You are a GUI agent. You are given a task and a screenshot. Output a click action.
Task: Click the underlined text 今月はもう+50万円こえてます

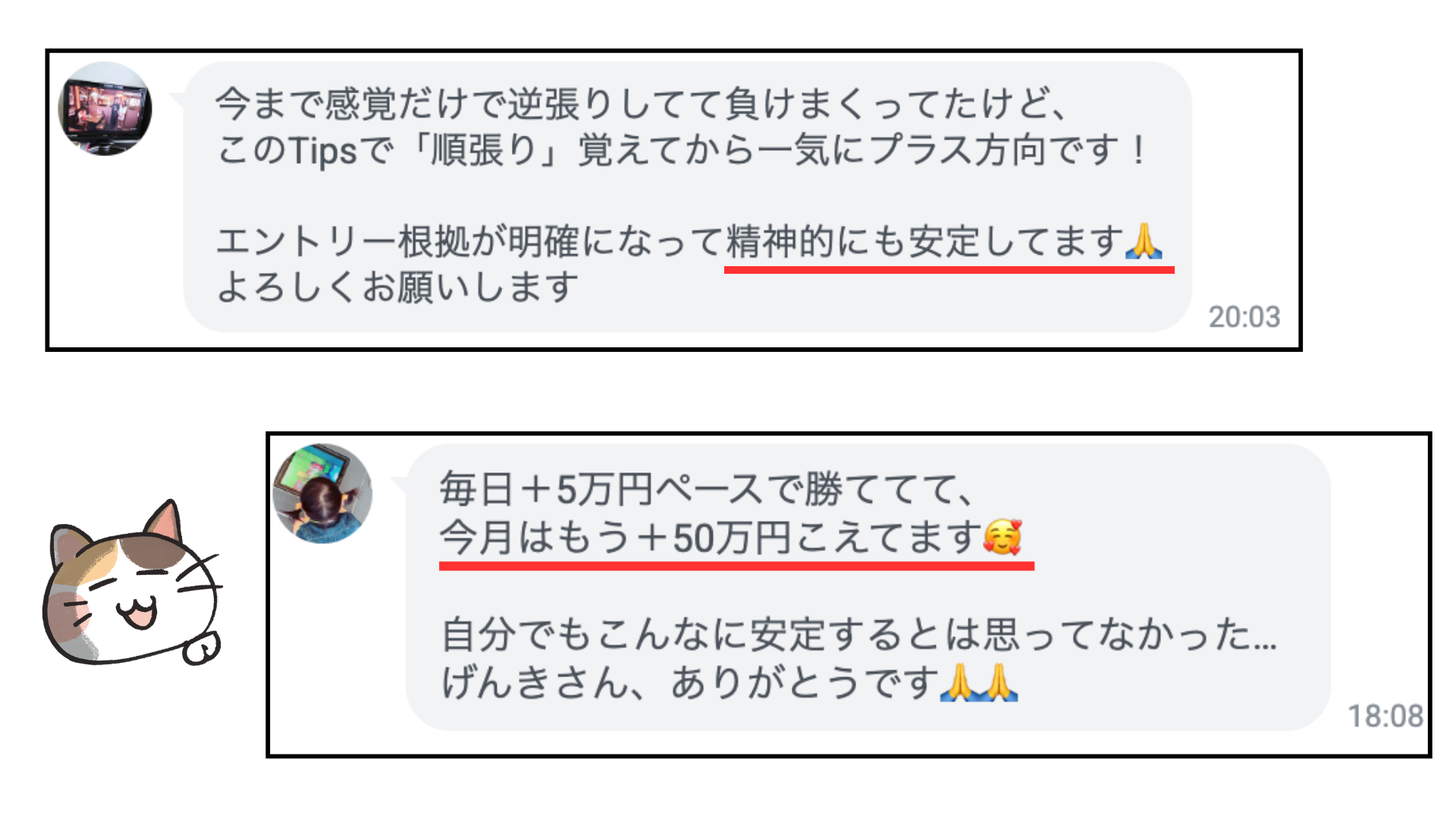[x=711, y=538]
